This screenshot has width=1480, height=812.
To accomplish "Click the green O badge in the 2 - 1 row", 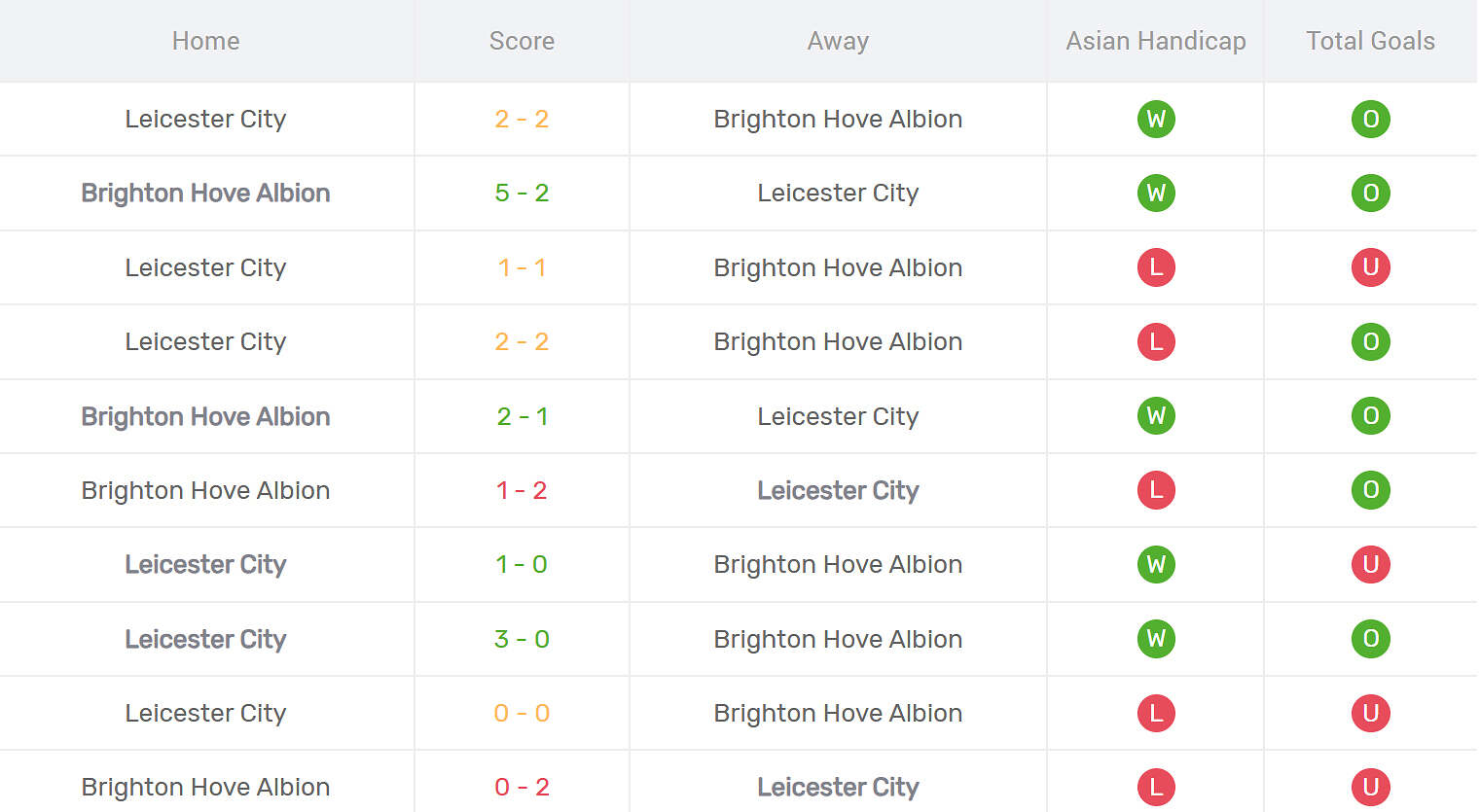I will 1370,416.
